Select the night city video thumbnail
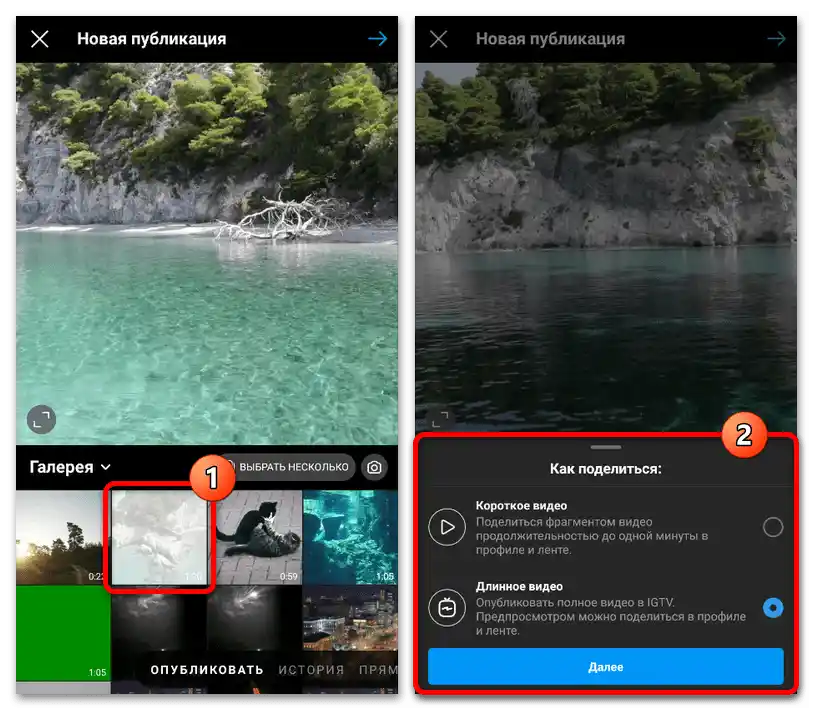 coord(351,618)
